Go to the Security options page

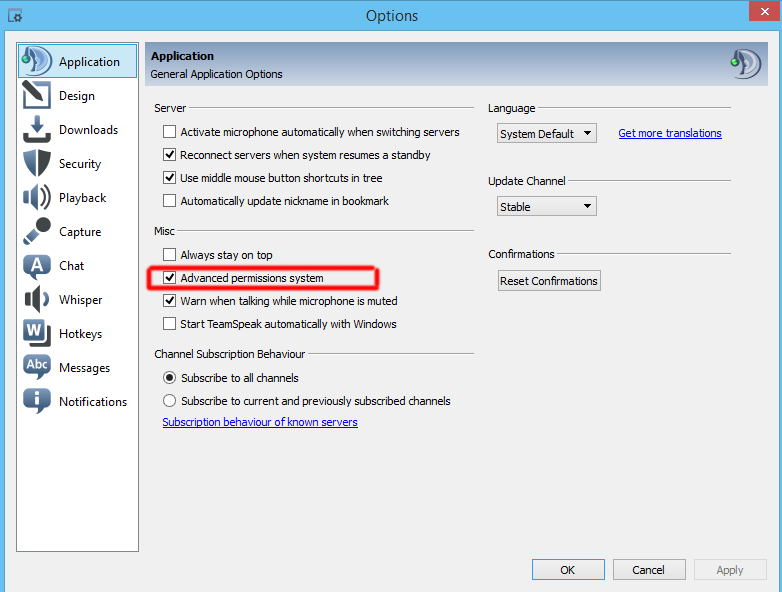pos(77,163)
